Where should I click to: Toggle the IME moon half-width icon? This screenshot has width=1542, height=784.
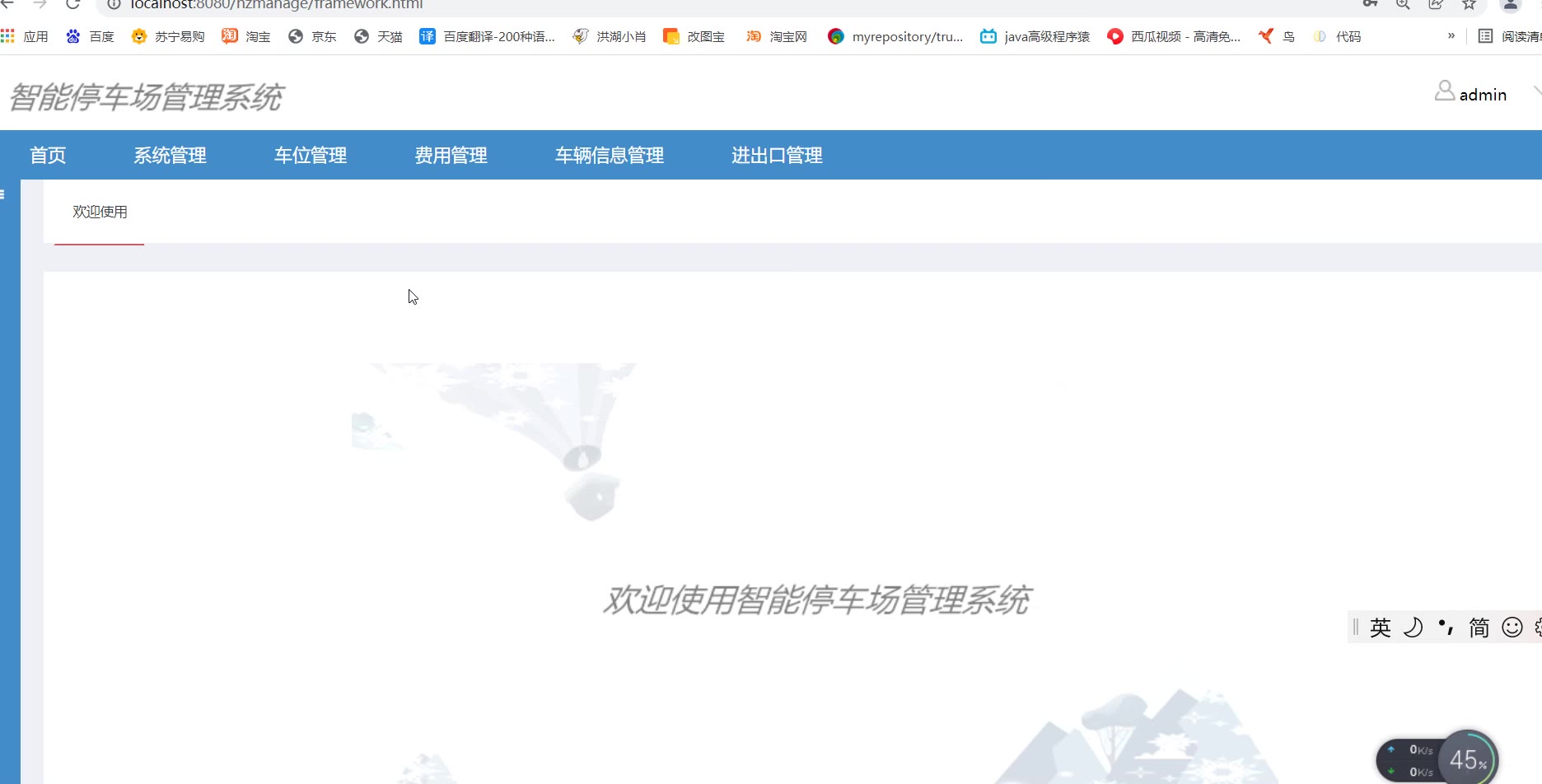point(1413,628)
